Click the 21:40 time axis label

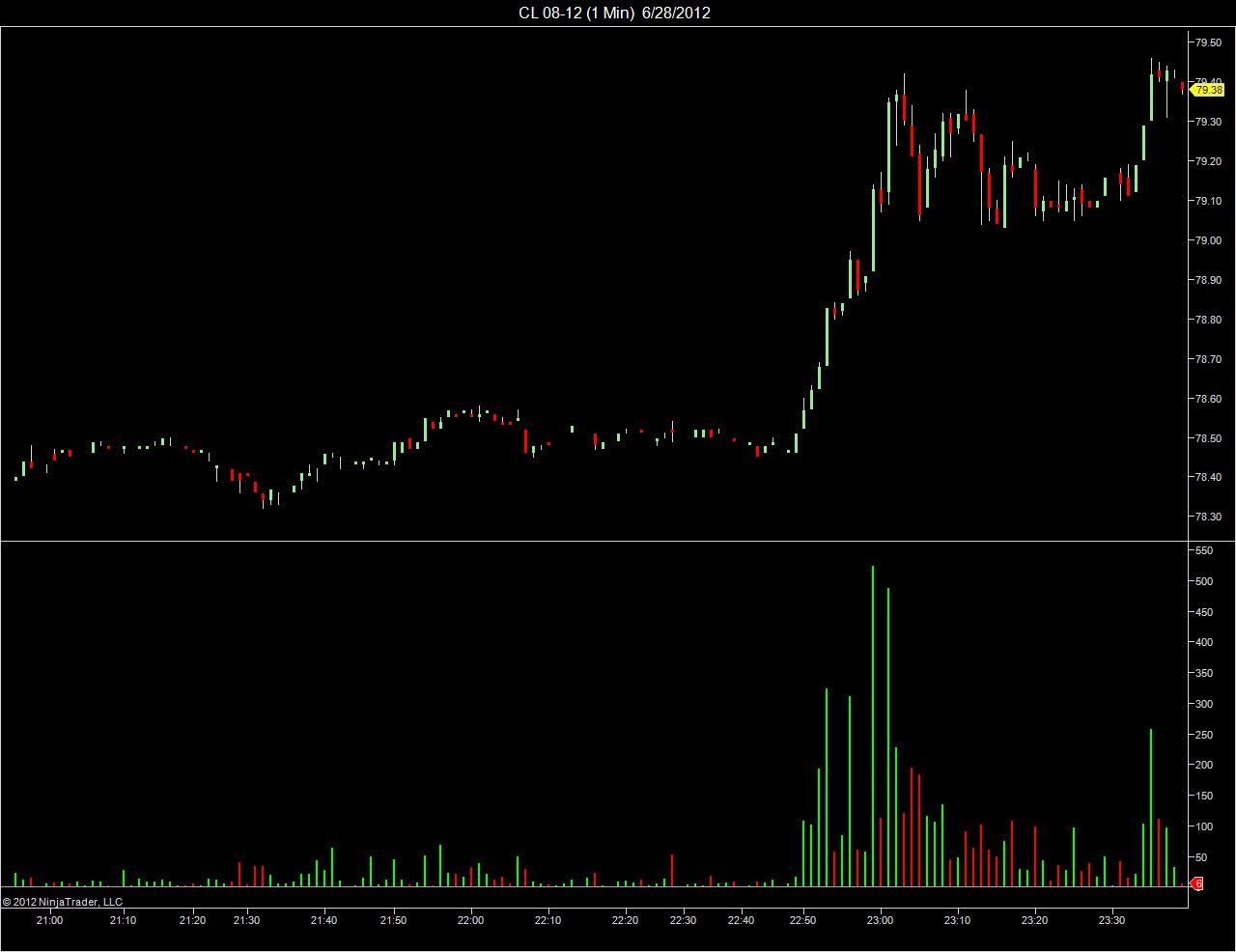324,920
